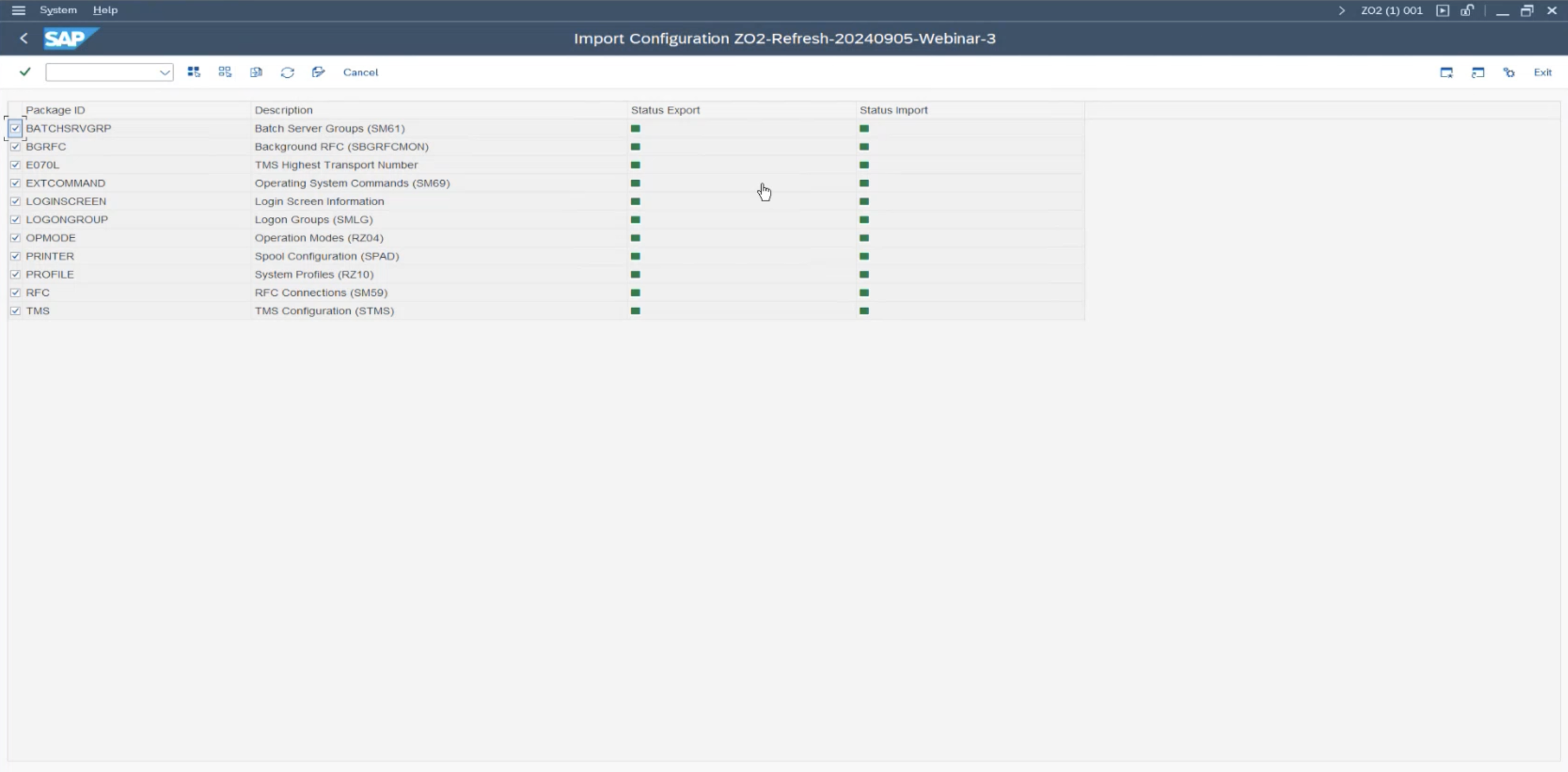The width and height of the screenshot is (1568, 772).
Task: Click 'RFC Connections (SM59)' description
Action: pos(321,292)
